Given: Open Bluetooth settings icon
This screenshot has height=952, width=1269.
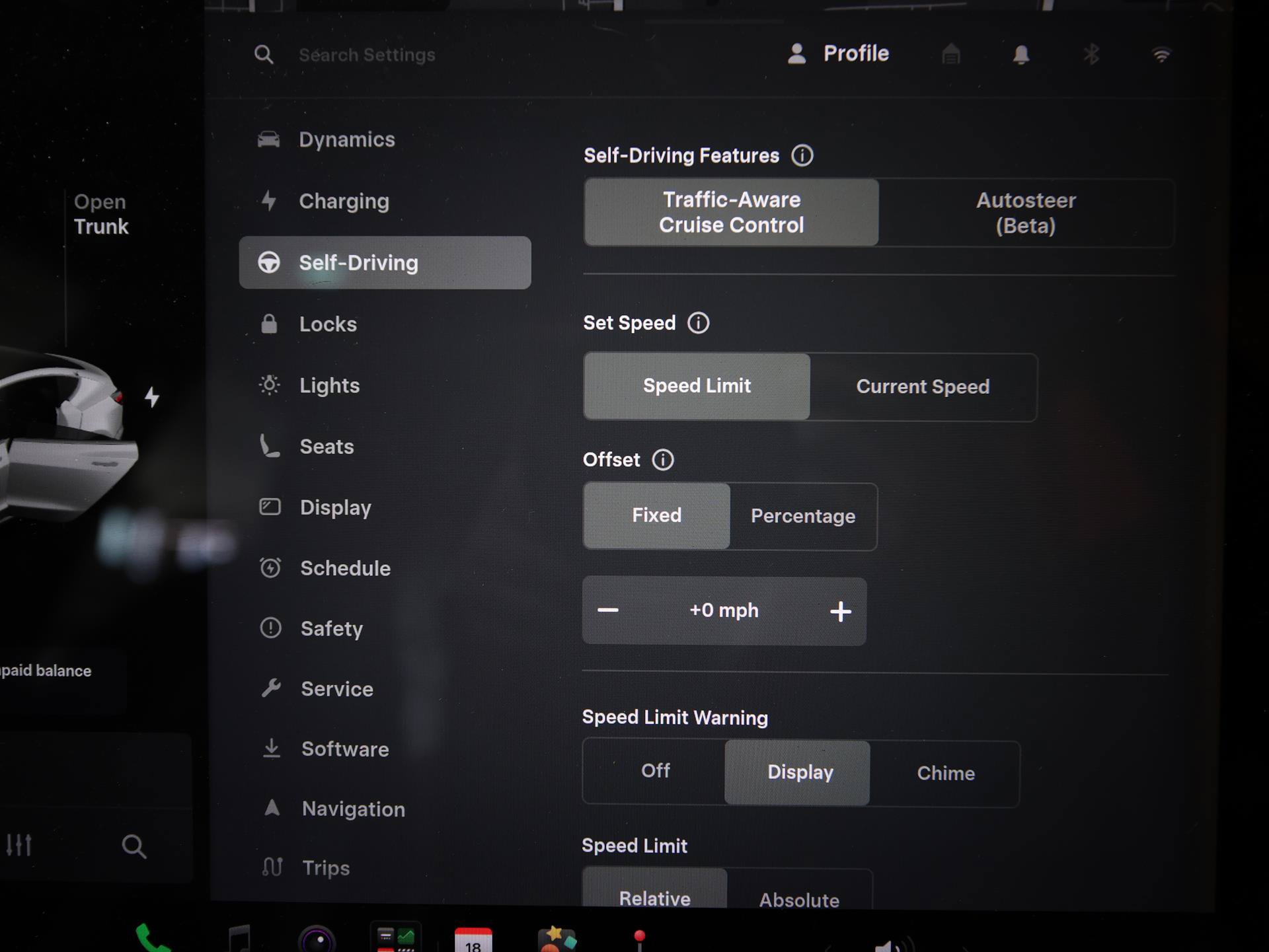Looking at the screenshot, I should coord(1091,54).
